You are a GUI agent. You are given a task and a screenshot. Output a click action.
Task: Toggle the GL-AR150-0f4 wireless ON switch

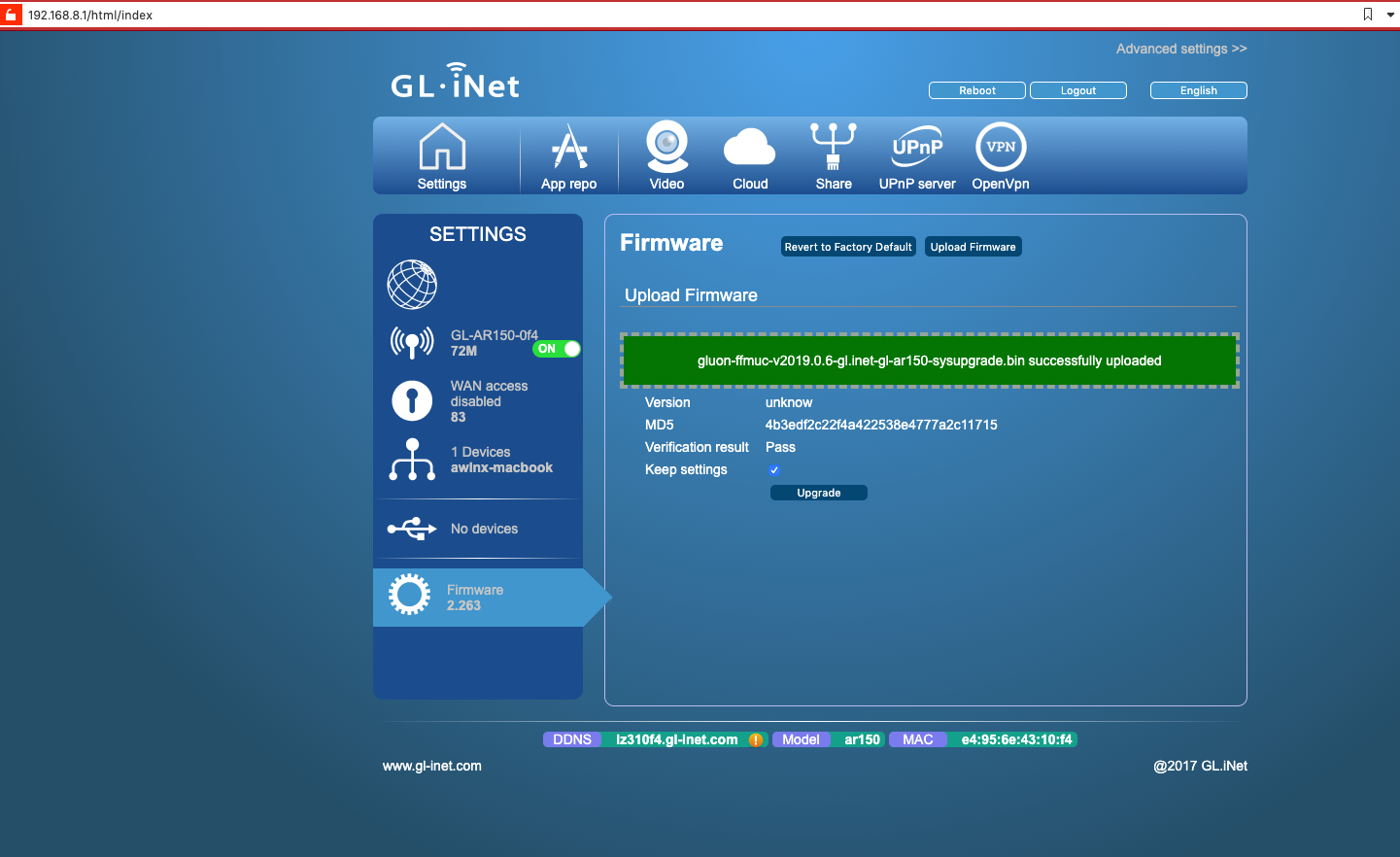coord(557,349)
